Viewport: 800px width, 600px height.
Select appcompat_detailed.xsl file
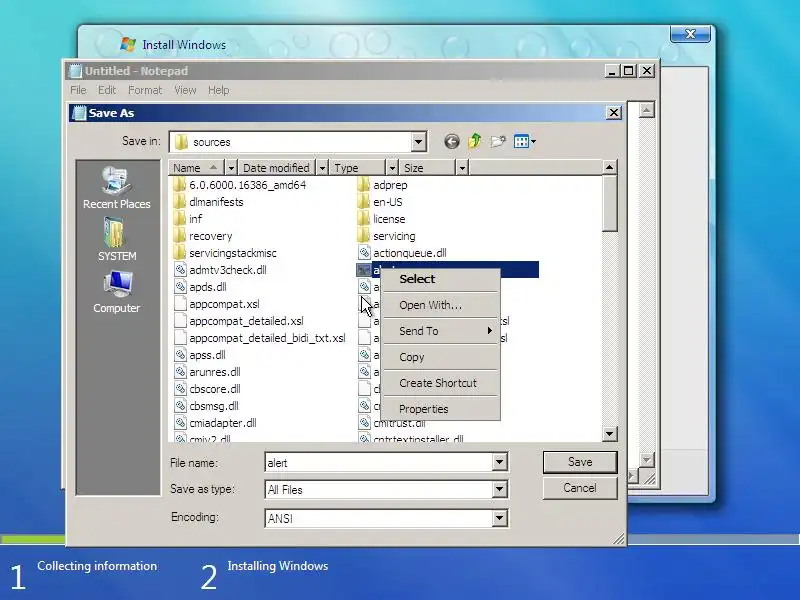[x=239, y=321]
